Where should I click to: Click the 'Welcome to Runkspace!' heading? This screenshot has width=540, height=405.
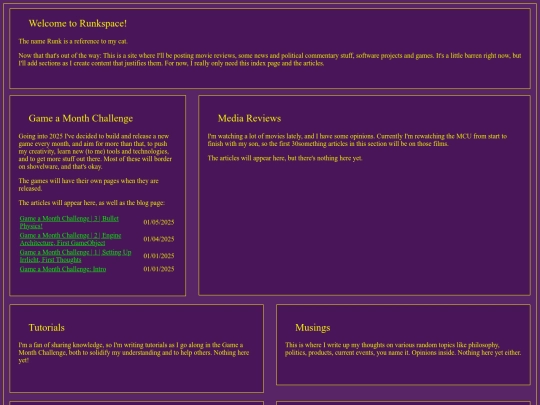[77, 23]
